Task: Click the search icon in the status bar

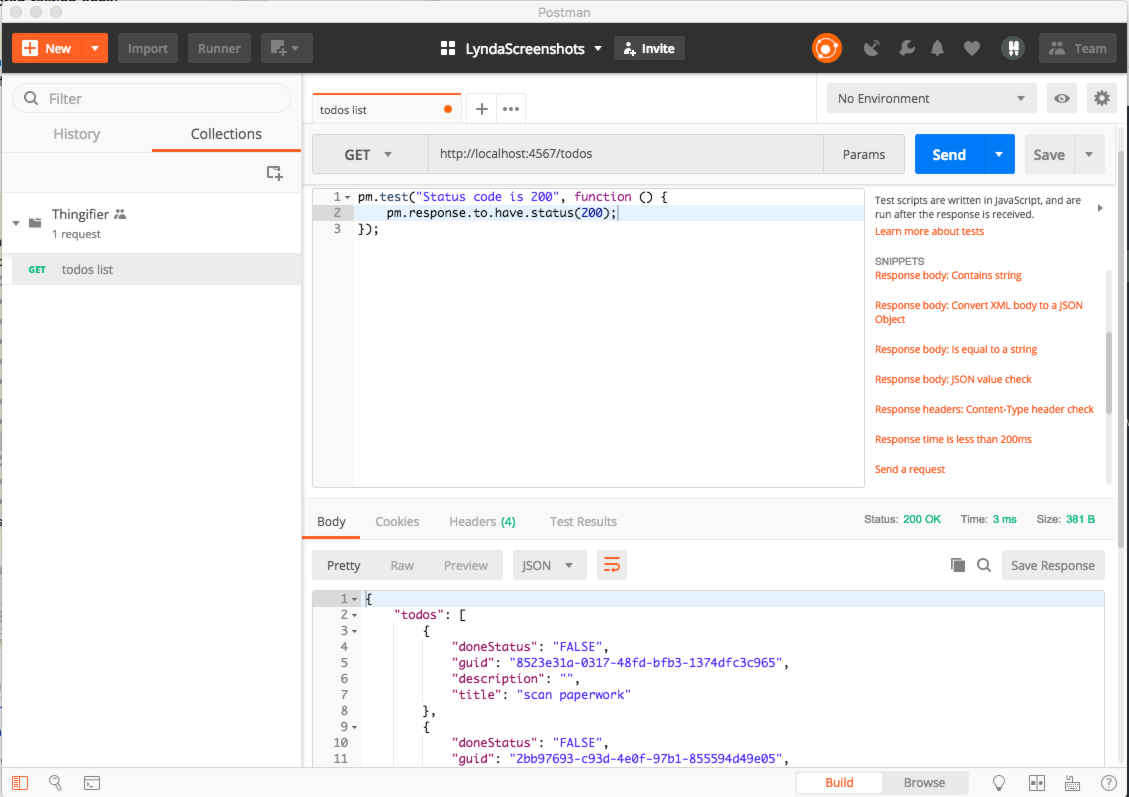Action: (55, 783)
